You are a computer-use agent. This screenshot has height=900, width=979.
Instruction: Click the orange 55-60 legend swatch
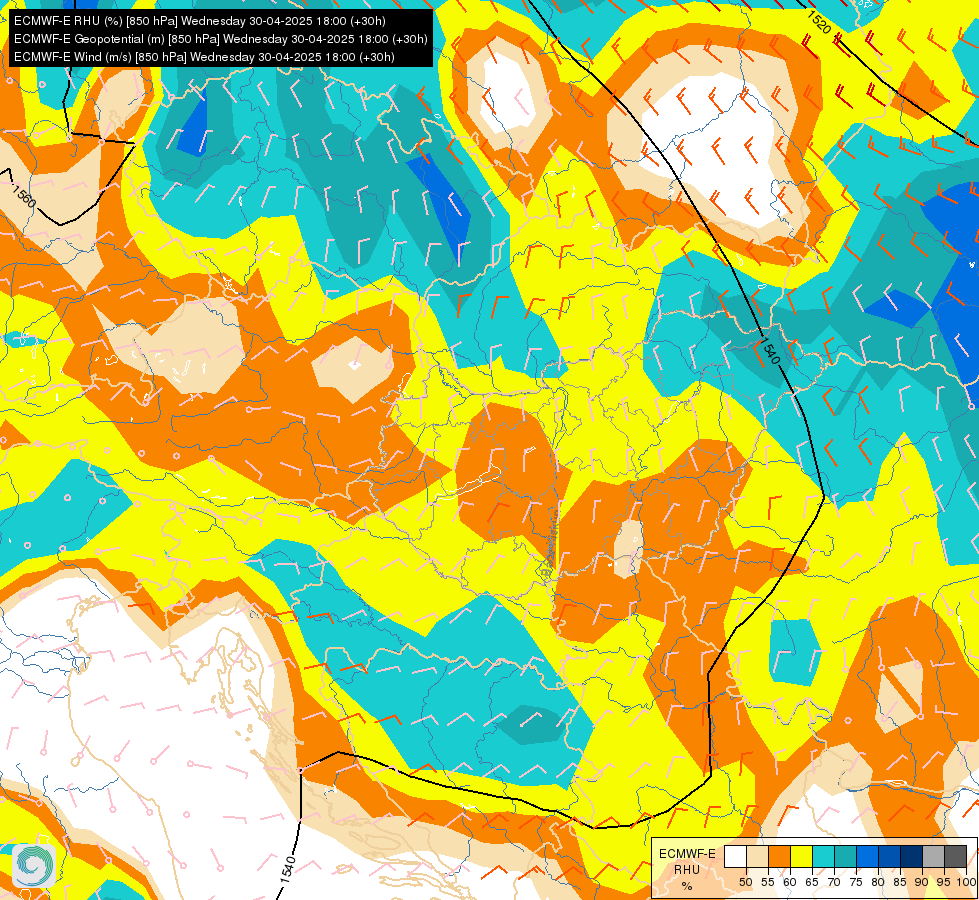coord(779,856)
